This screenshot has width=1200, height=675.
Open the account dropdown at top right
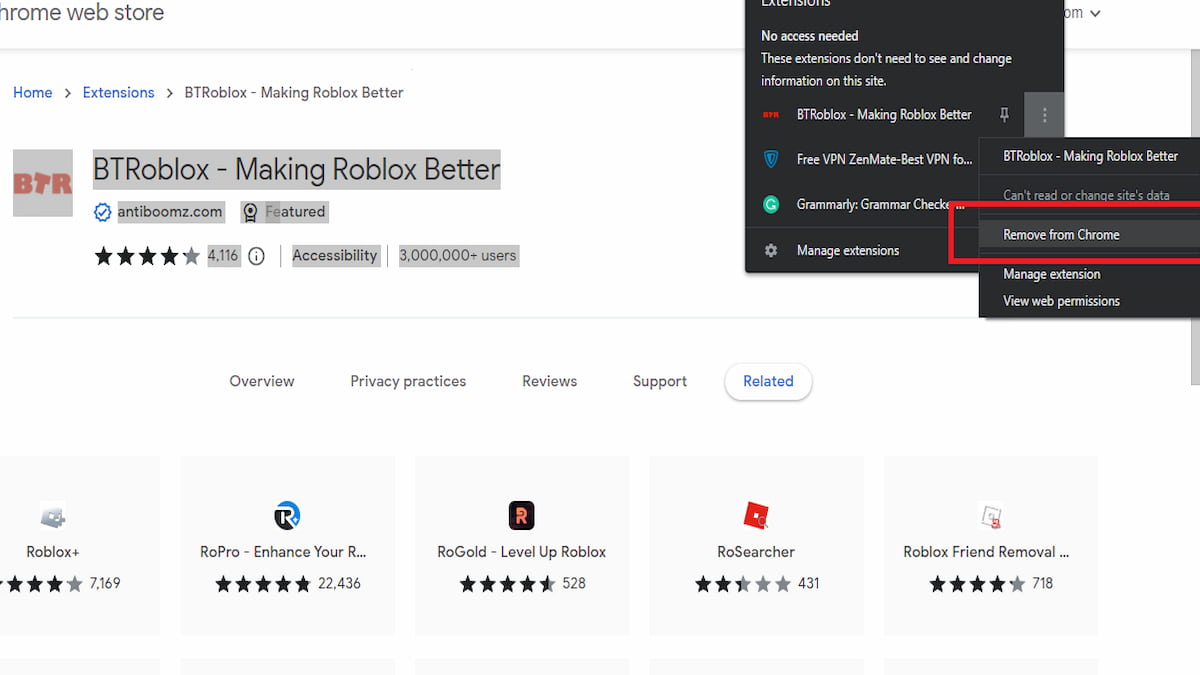1094,13
